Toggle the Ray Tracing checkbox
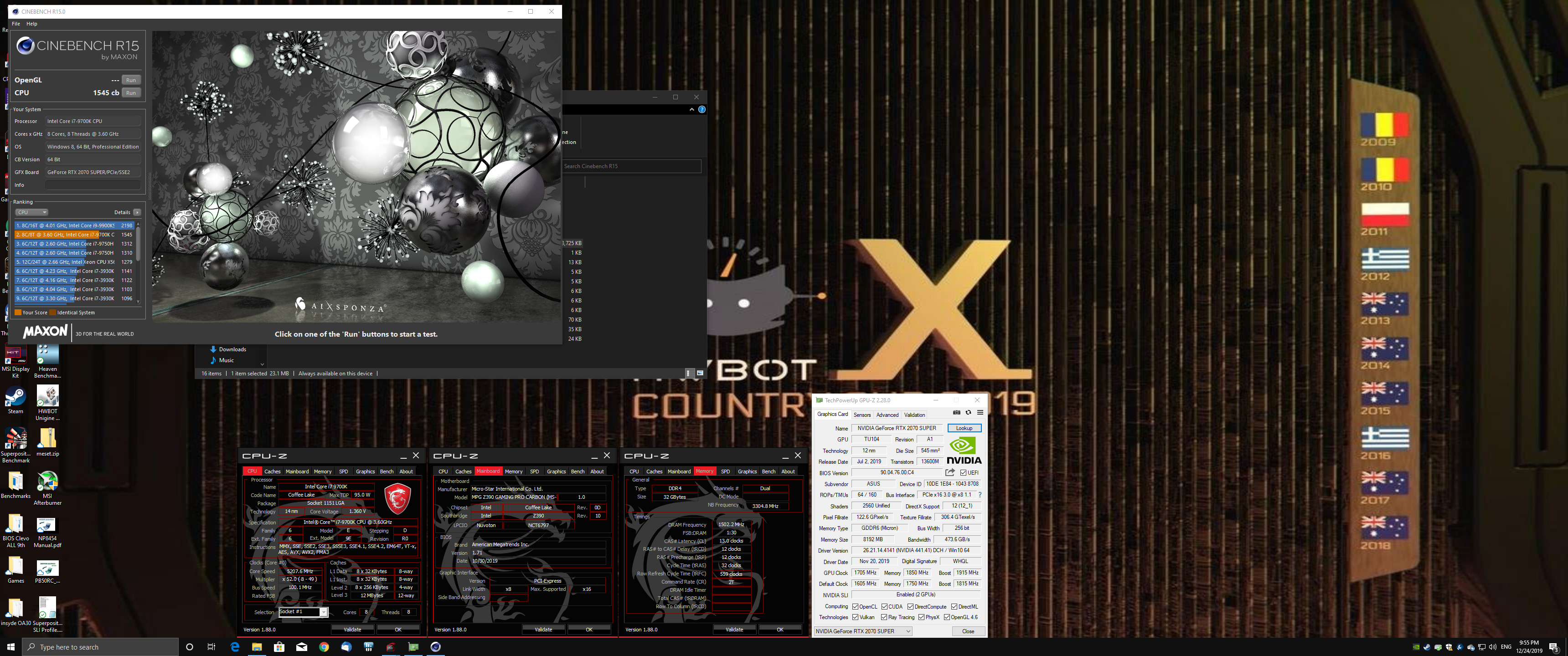Screen dimensions: 1568x656 (884, 617)
